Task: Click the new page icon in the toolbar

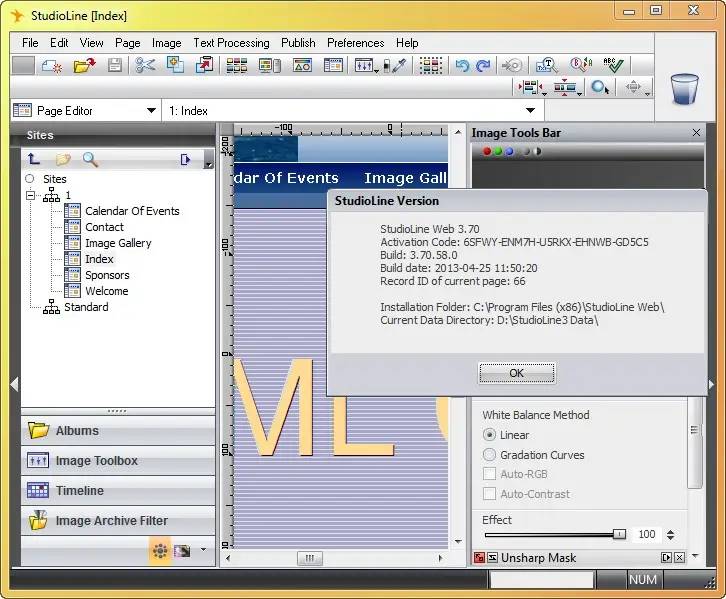Action: click(x=52, y=66)
